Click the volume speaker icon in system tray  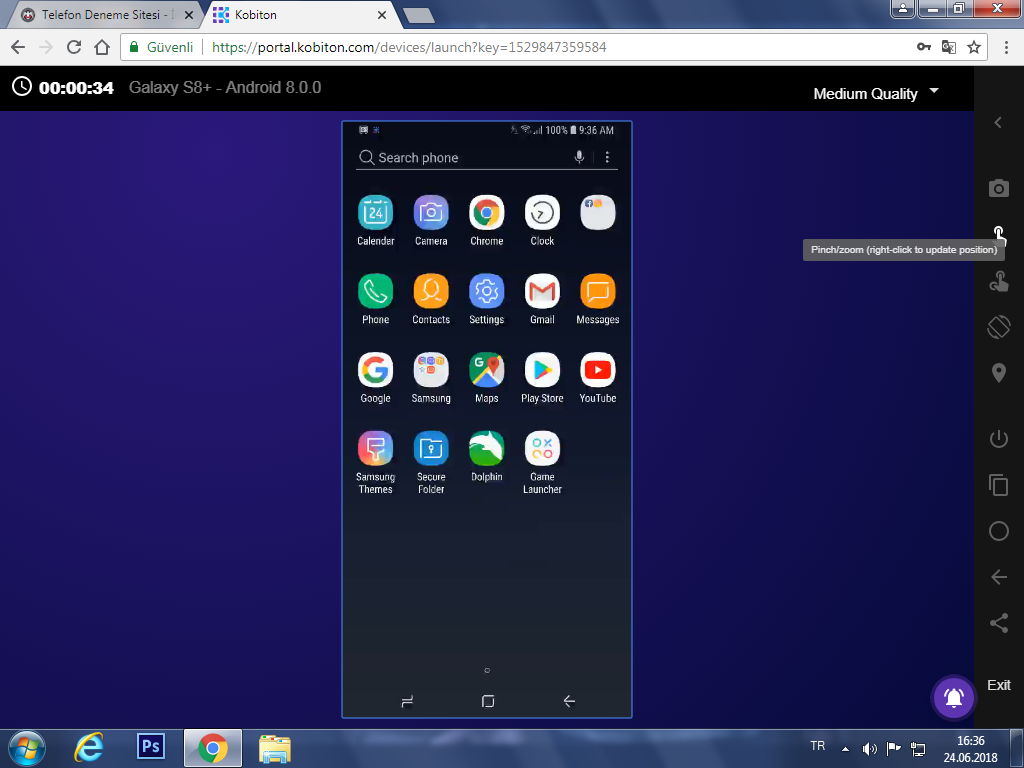[x=869, y=749]
